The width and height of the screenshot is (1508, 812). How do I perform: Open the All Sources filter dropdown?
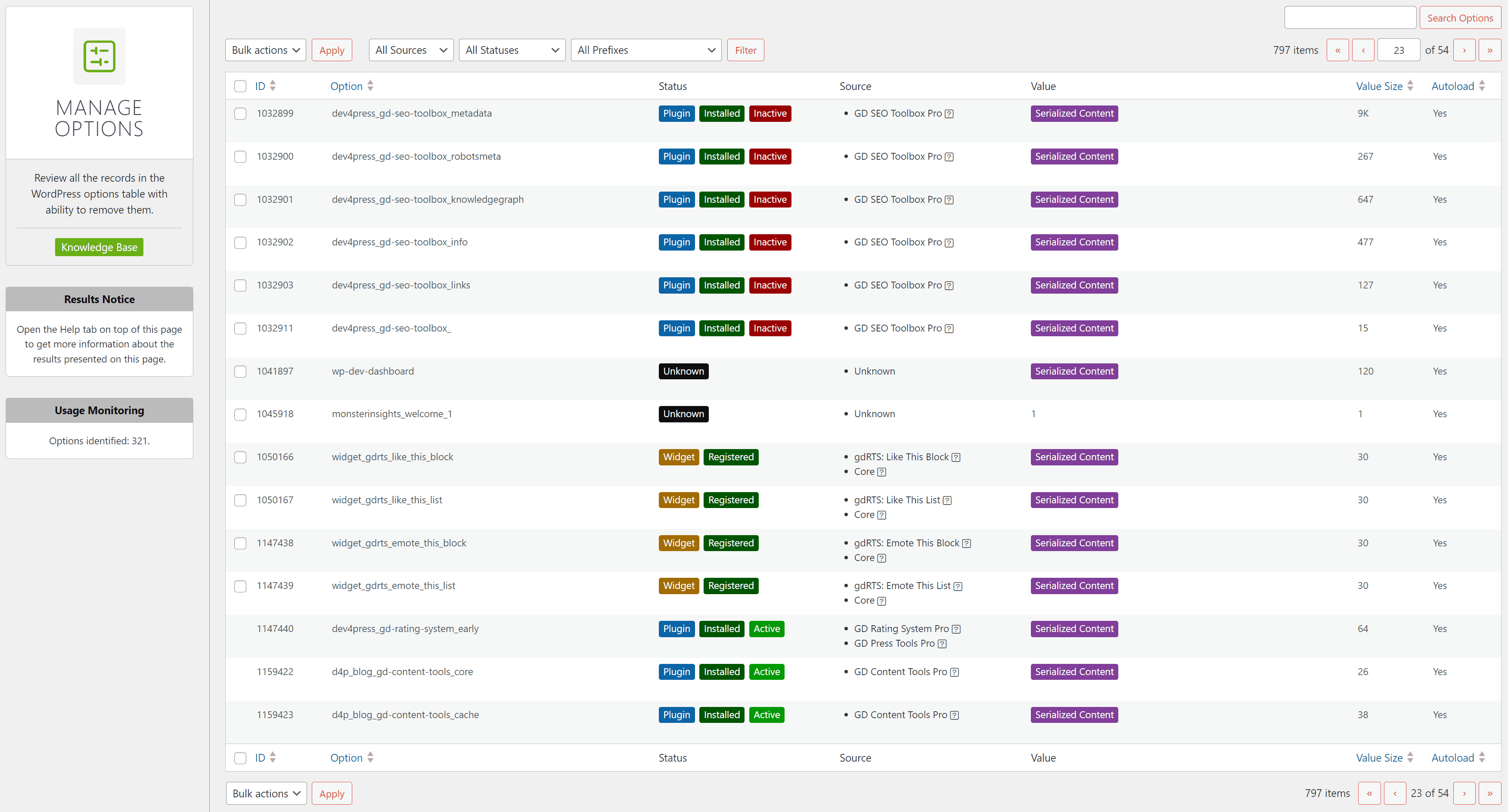tap(411, 50)
